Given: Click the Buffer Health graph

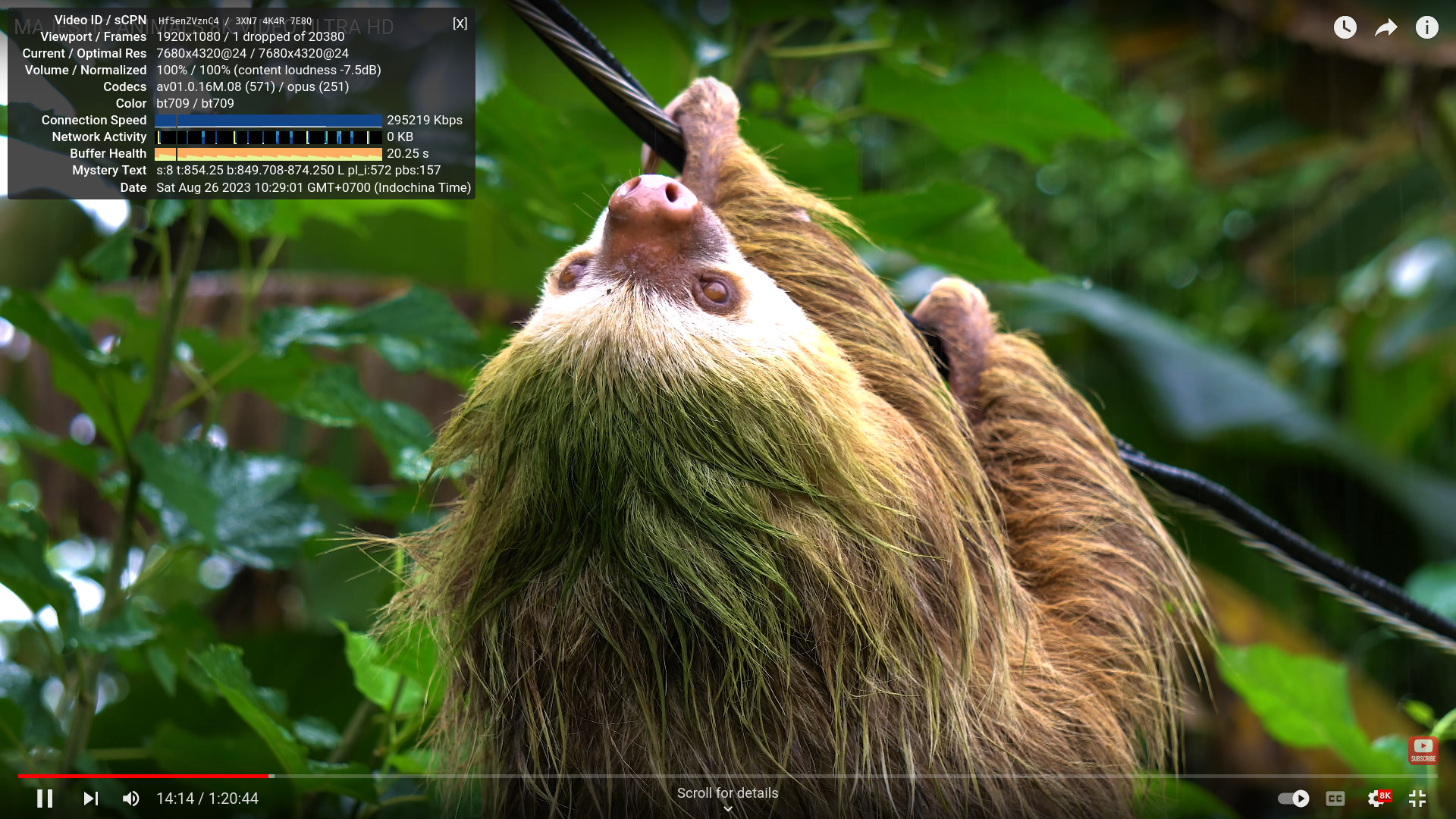Looking at the screenshot, I should point(268,153).
